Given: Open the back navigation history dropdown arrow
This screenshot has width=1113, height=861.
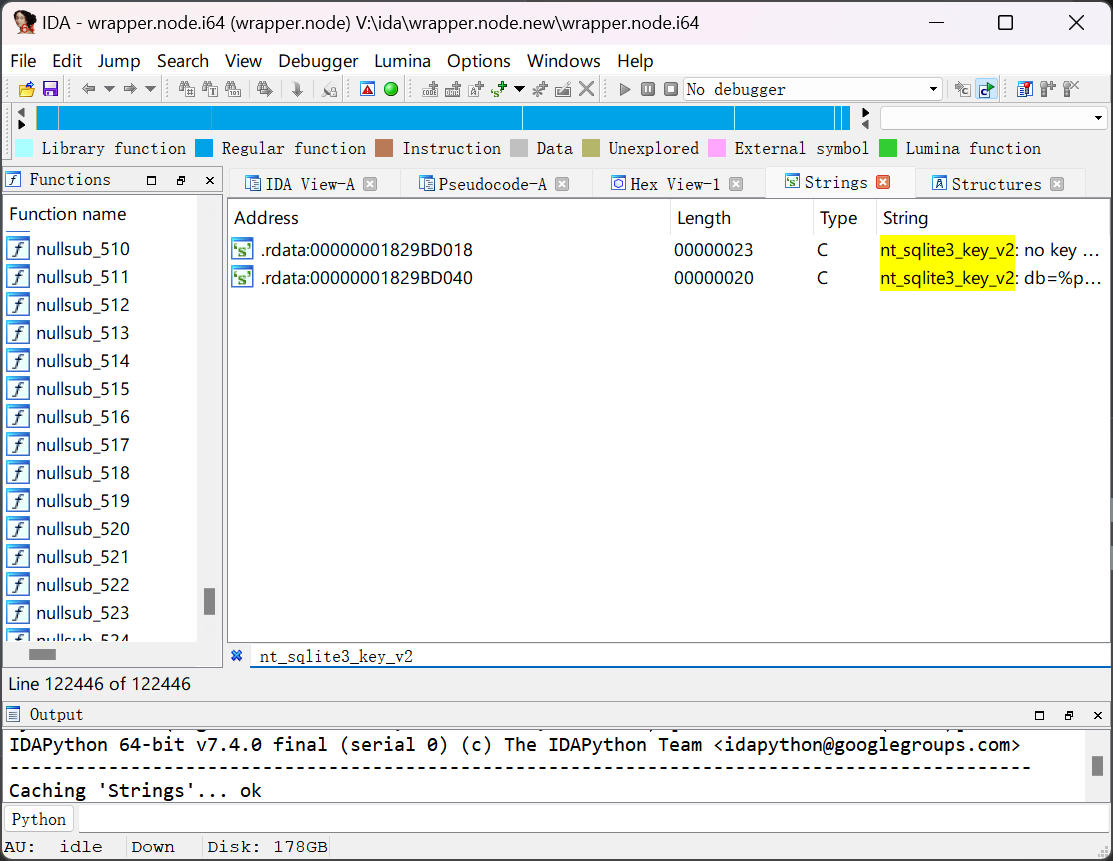Looking at the screenshot, I should (110, 89).
